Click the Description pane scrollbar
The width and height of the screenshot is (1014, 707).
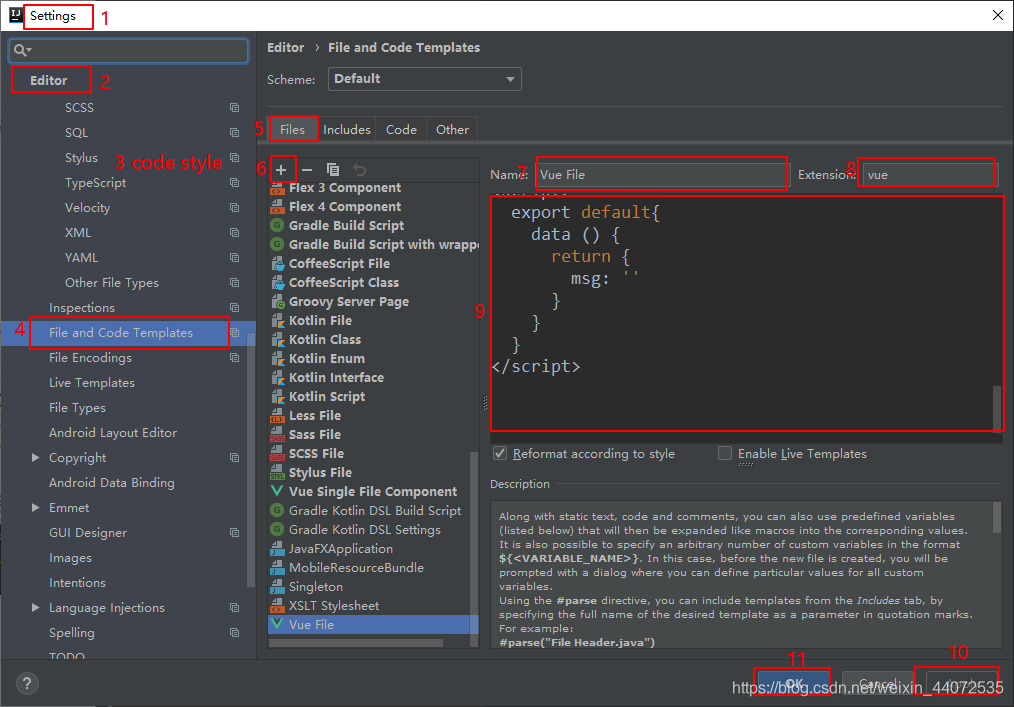[x=997, y=517]
